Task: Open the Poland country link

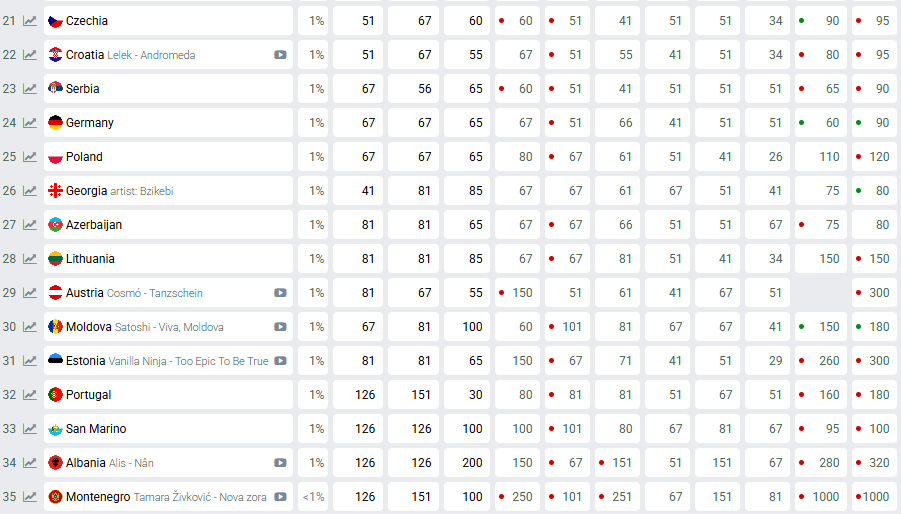Action: (84, 157)
